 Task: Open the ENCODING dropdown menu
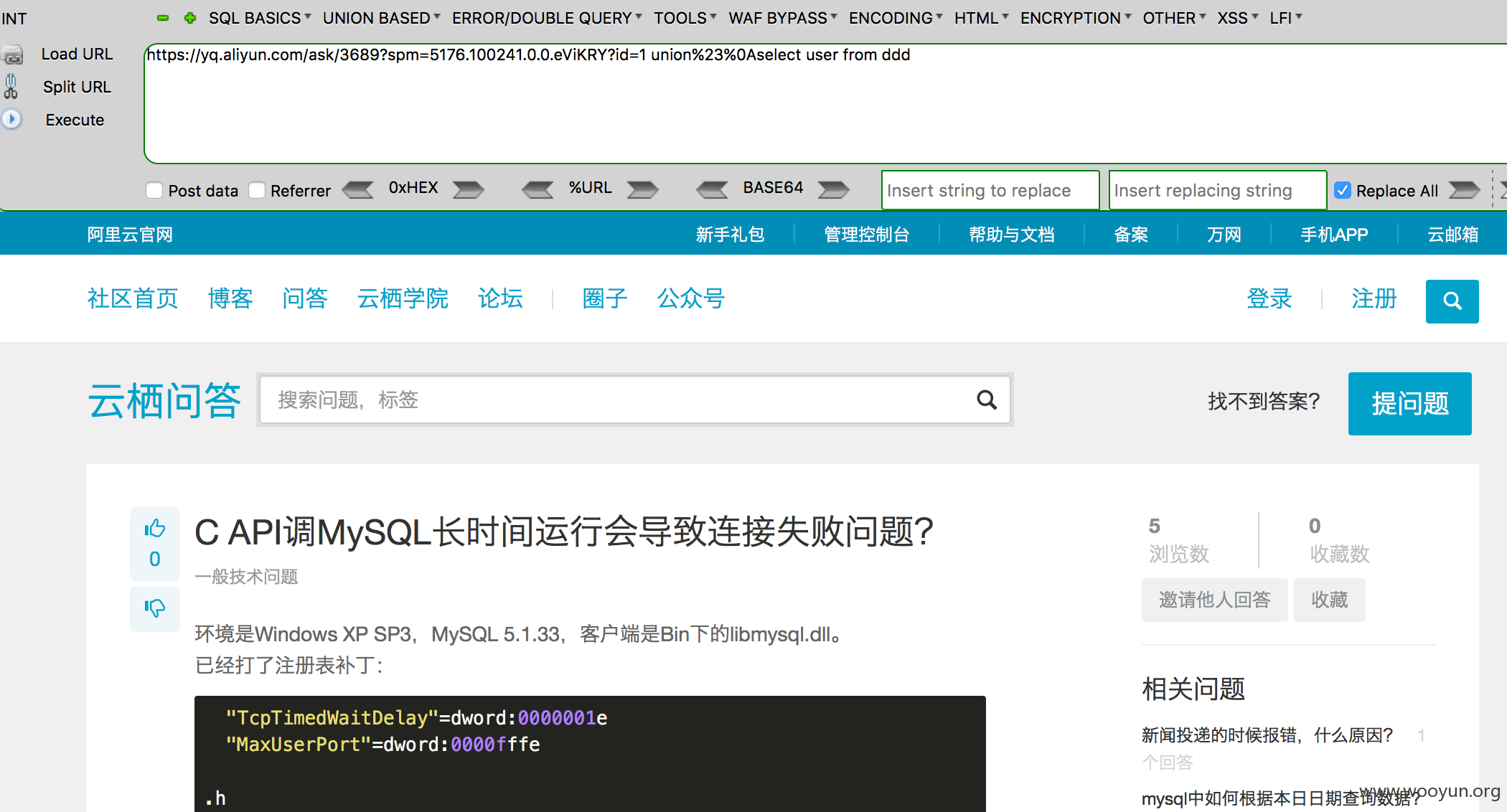895,18
